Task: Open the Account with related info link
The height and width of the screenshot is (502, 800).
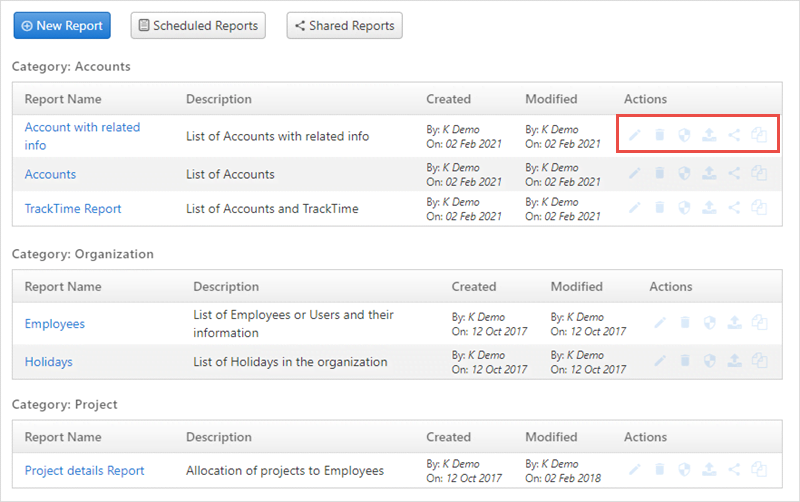Action: pyautogui.click(x=82, y=136)
